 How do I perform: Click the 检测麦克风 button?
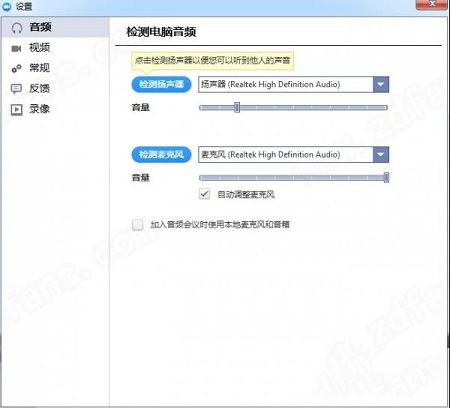(x=161, y=154)
